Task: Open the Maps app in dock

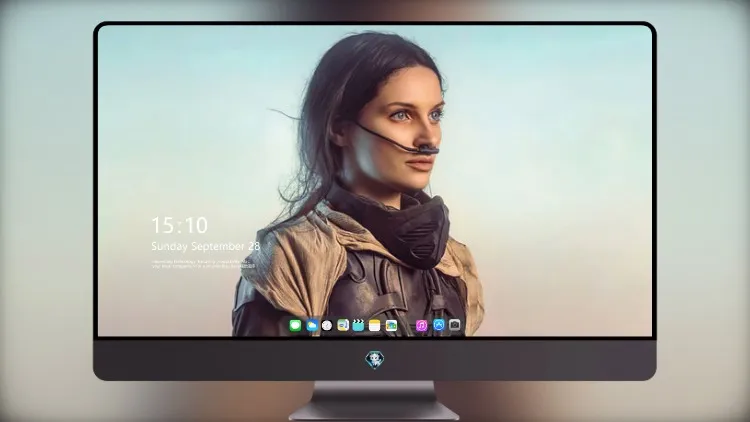Action: click(343, 326)
